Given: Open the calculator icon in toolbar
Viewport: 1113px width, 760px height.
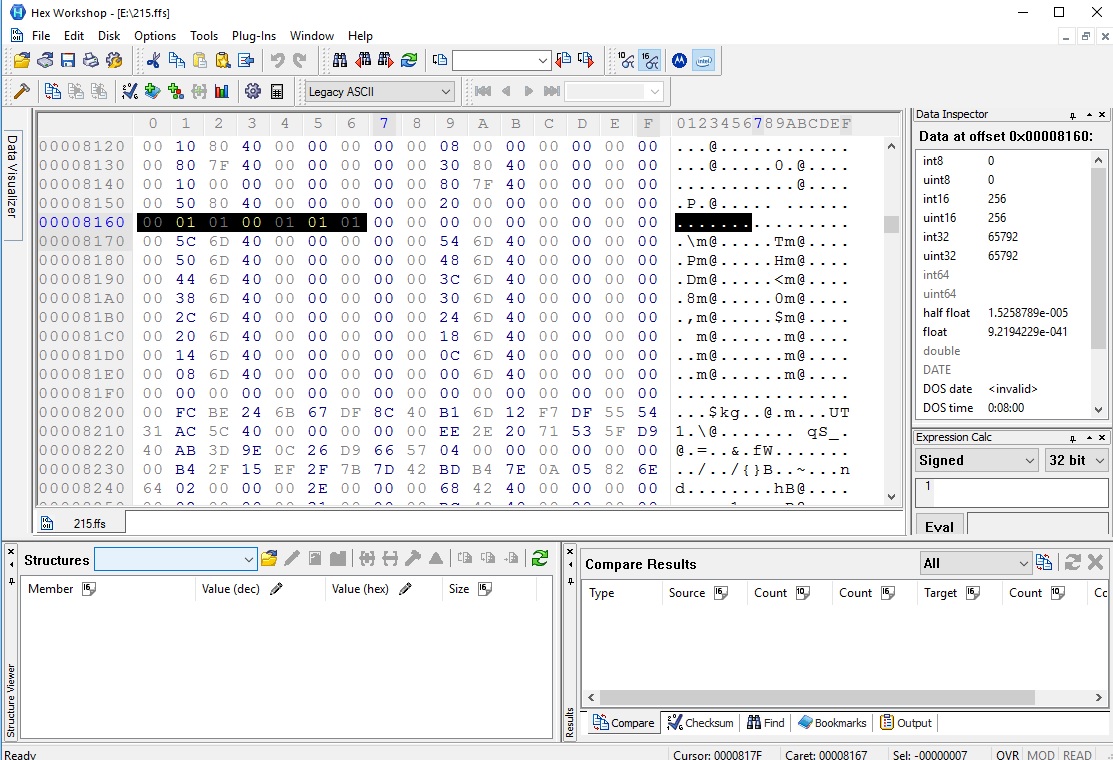Looking at the screenshot, I should point(277,91).
